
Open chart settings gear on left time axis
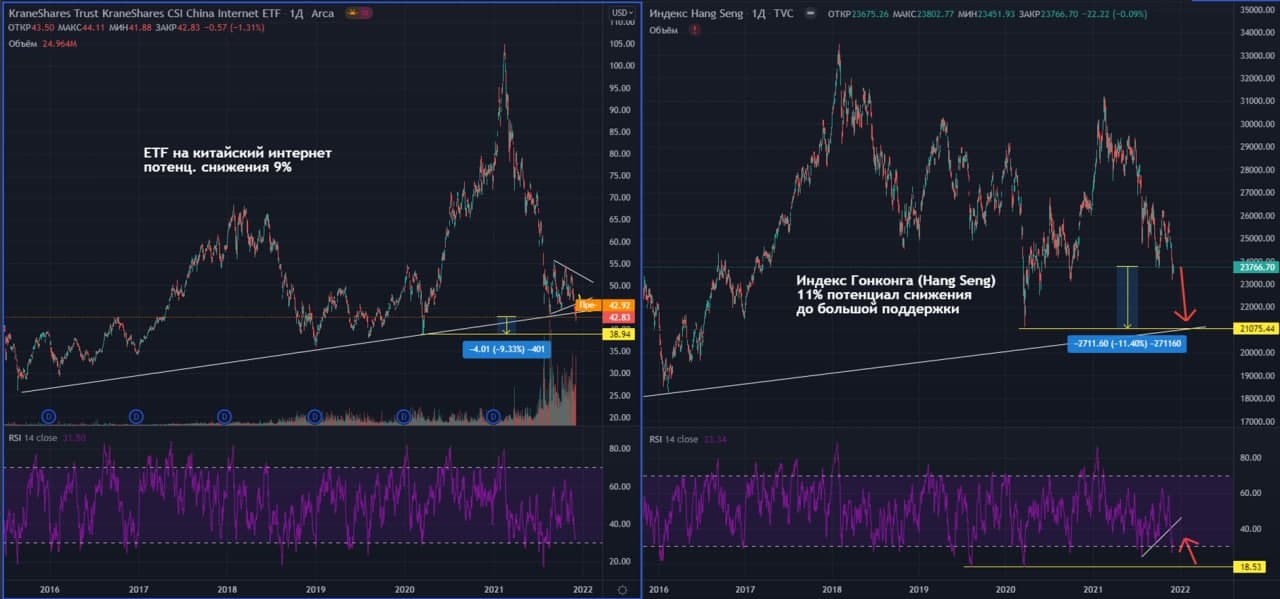(x=623, y=590)
